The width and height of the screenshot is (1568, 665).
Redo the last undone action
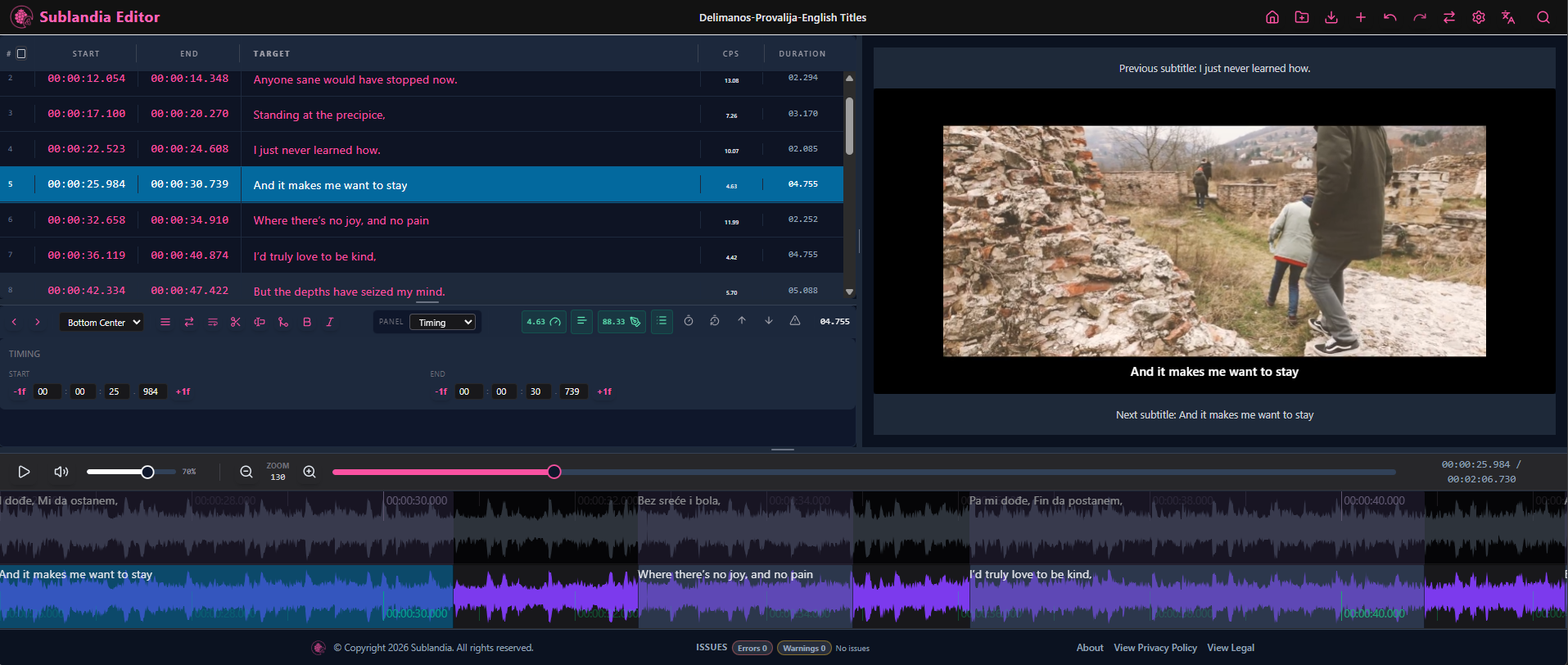click(x=1420, y=17)
